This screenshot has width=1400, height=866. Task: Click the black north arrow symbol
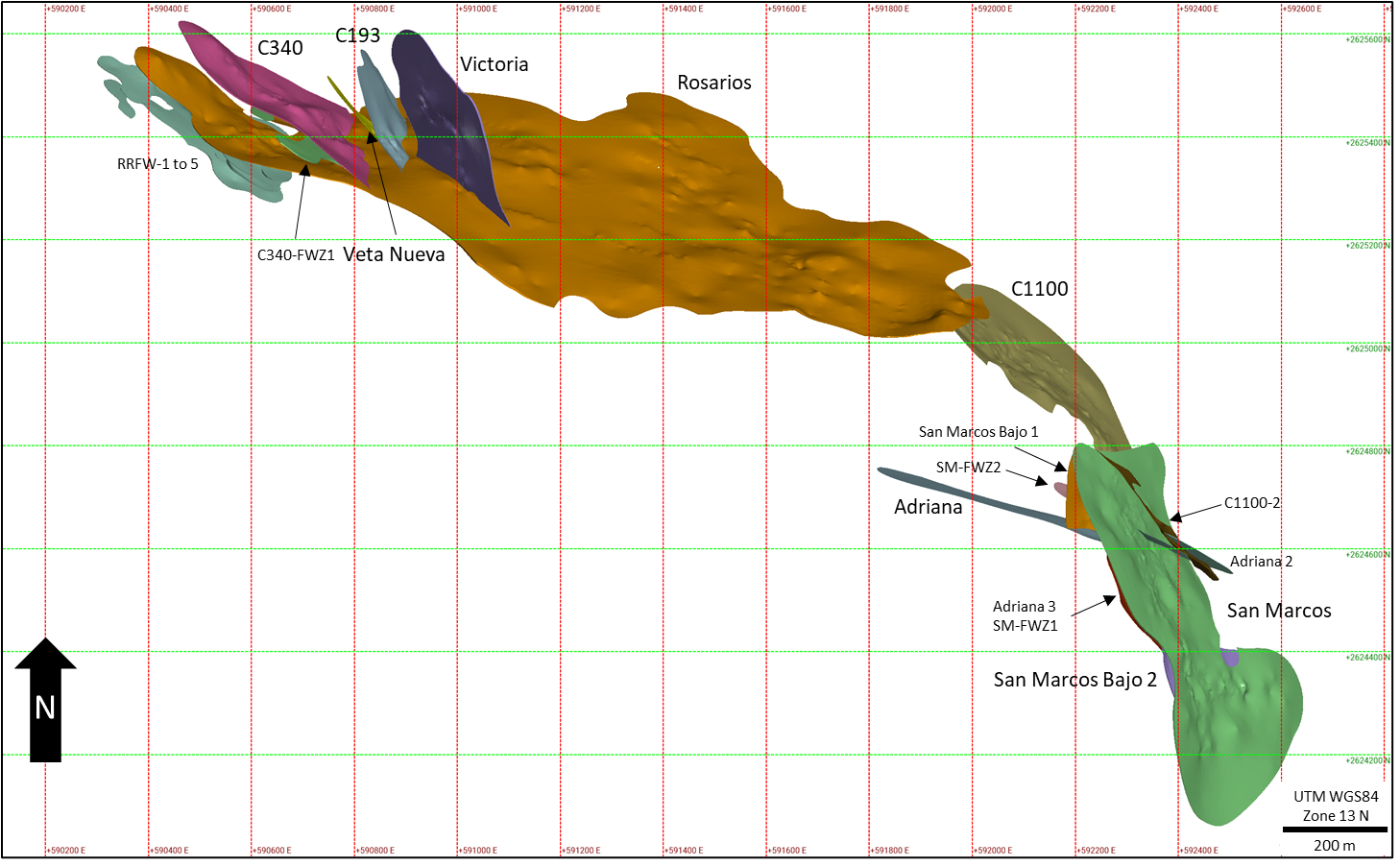[45, 701]
